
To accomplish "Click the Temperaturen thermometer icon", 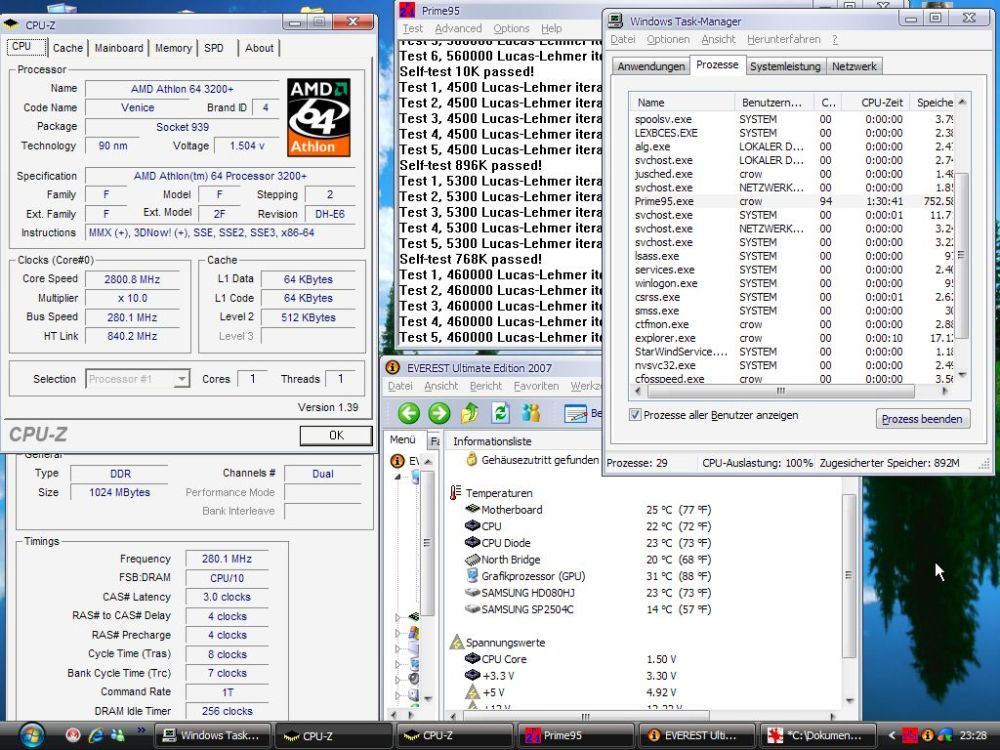I will 455,493.
